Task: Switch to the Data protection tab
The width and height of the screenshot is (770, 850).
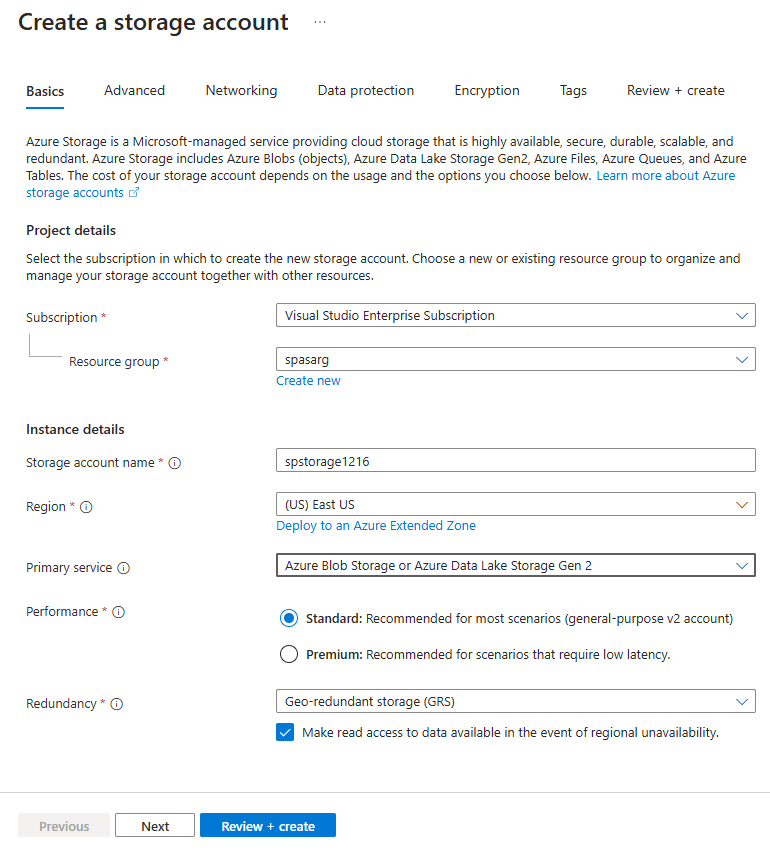Action: pyautogui.click(x=365, y=90)
